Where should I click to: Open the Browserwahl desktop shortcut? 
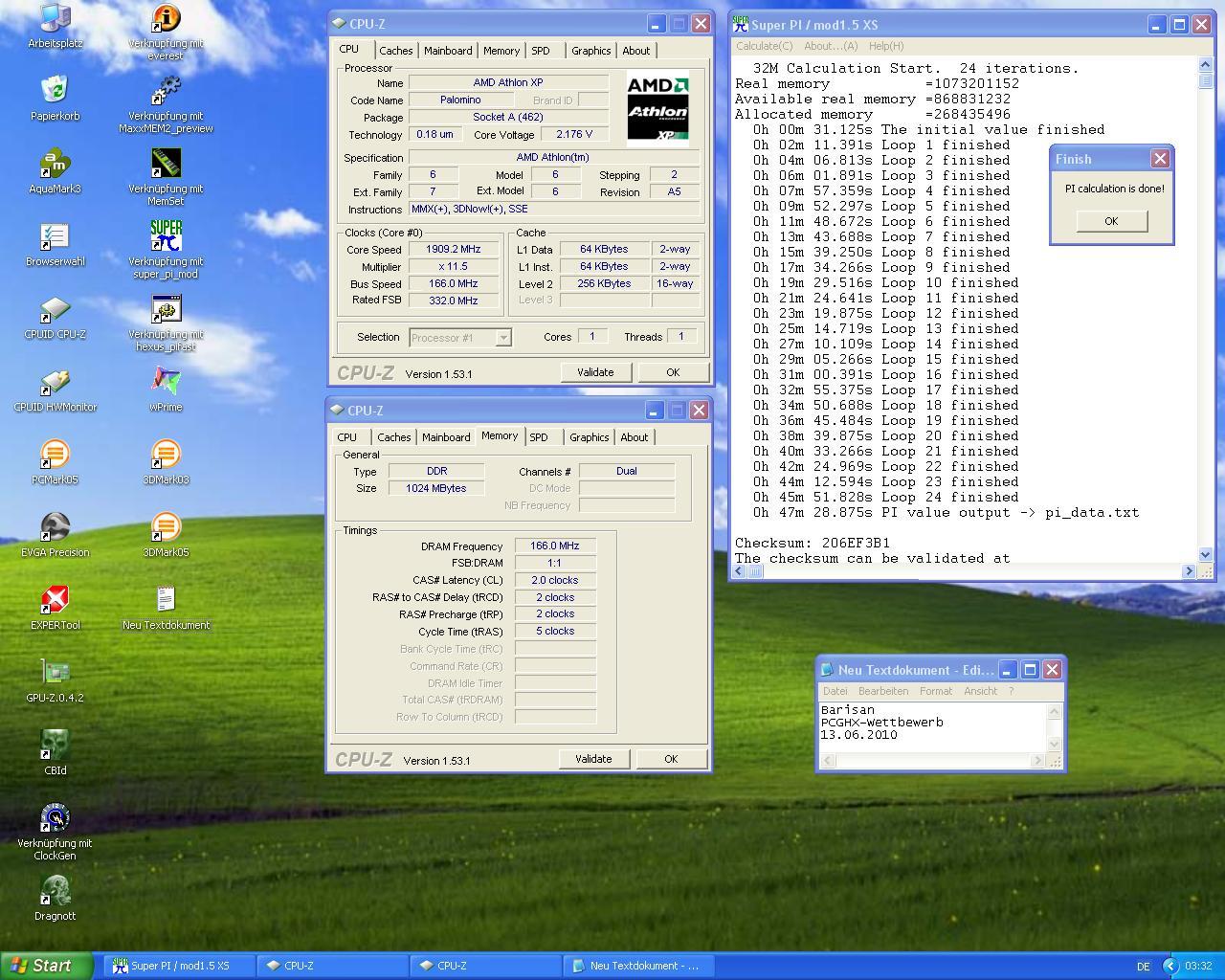(56, 243)
